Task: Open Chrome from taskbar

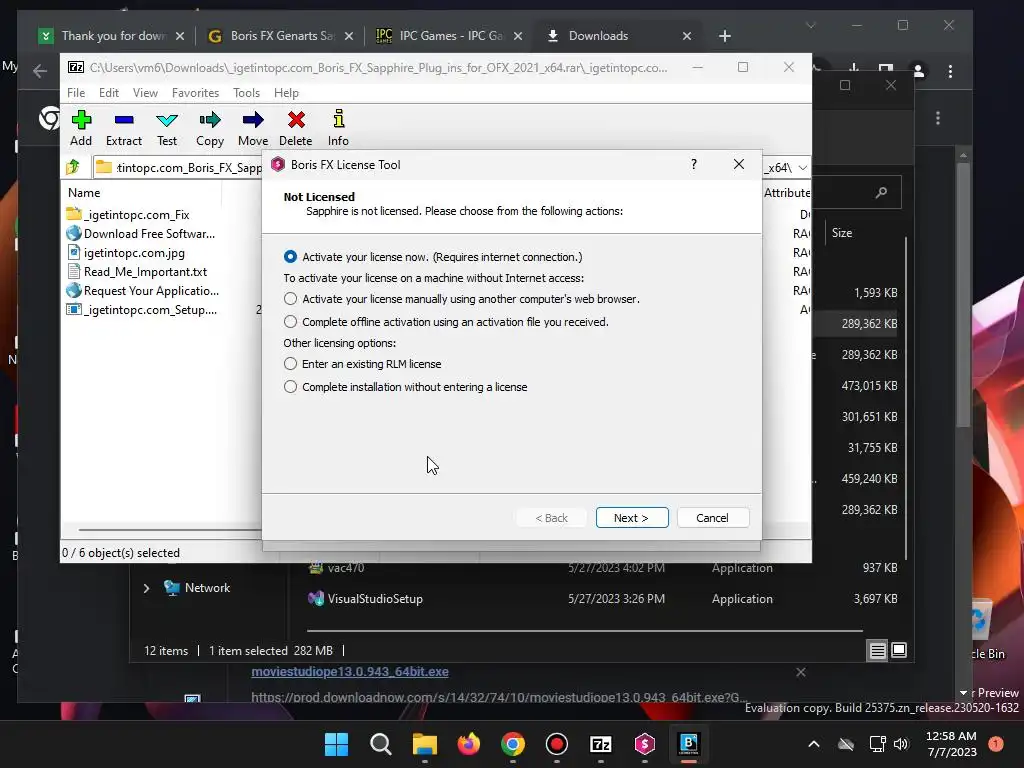Action: (513, 744)
